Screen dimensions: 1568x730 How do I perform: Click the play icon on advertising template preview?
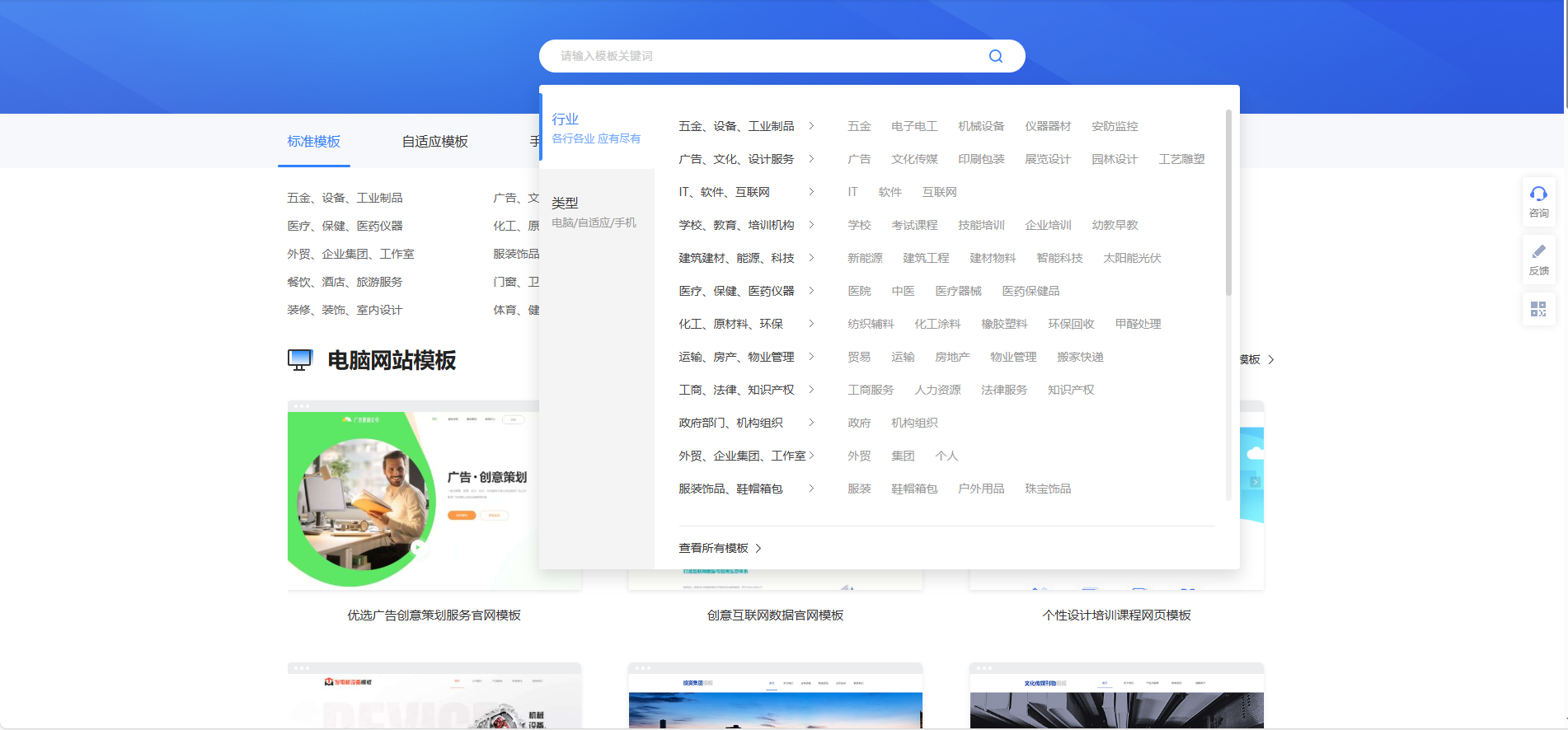click(418, 546)
